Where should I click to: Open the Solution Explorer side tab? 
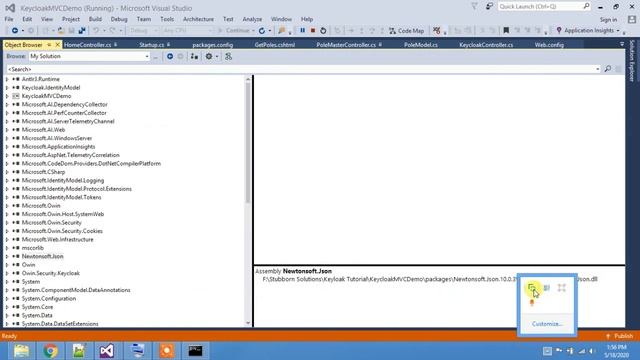point(632,60)
